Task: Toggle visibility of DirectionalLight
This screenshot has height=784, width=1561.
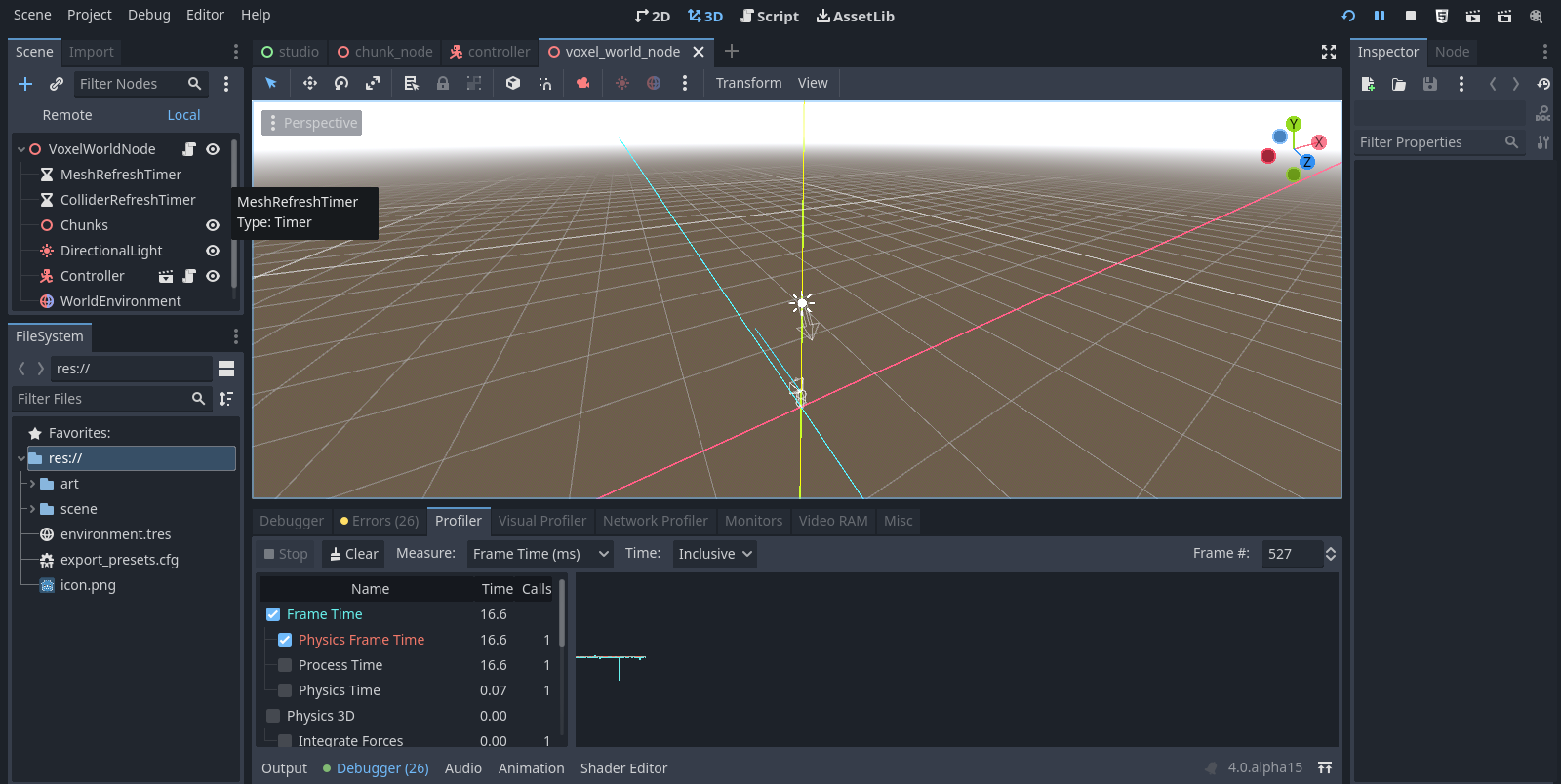Action: coord(213,251)
